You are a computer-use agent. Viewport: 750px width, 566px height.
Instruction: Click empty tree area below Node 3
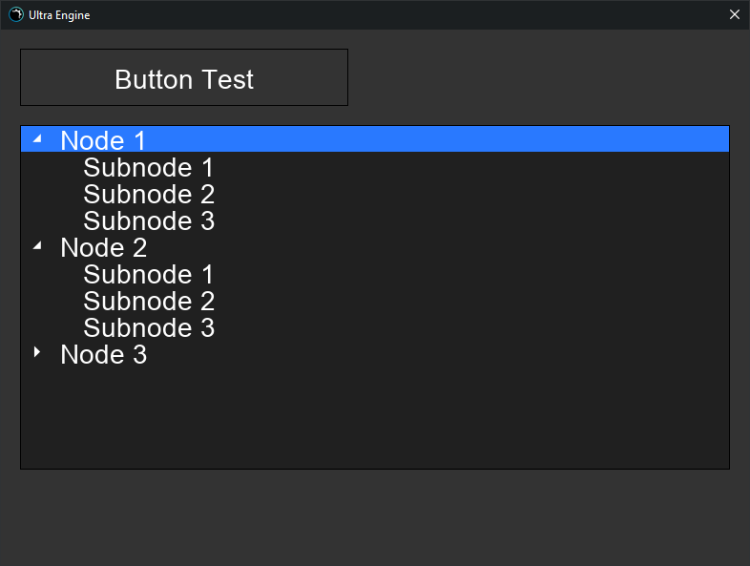click(x=375, y=420)
